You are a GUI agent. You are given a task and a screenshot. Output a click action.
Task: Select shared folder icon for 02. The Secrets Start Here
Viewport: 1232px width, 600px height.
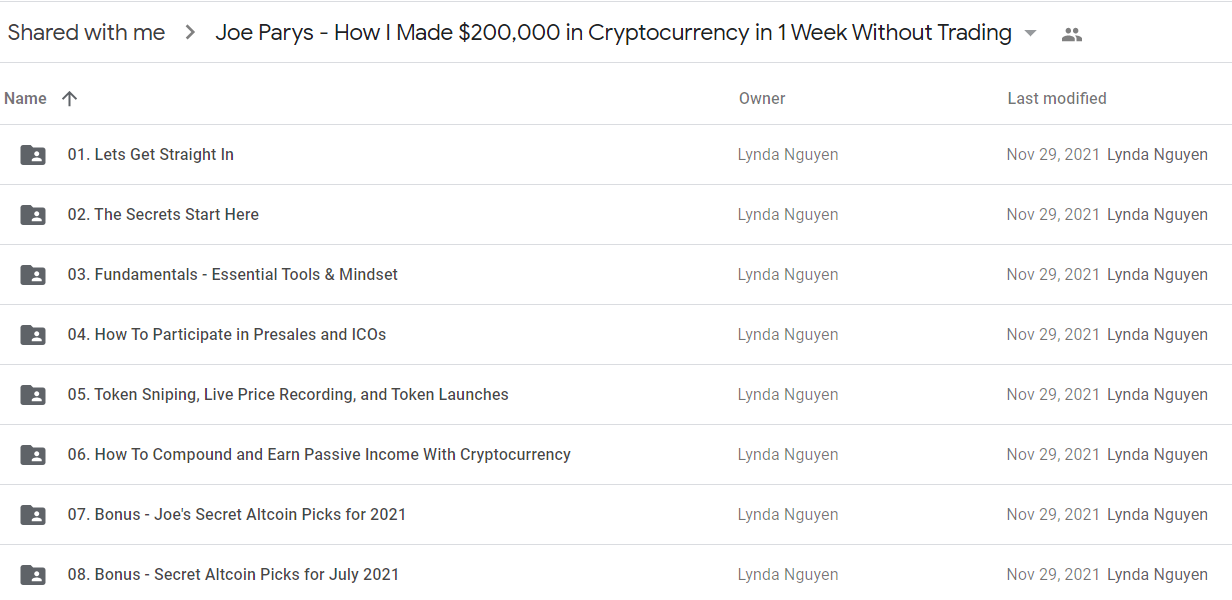[x=33, y=215]
